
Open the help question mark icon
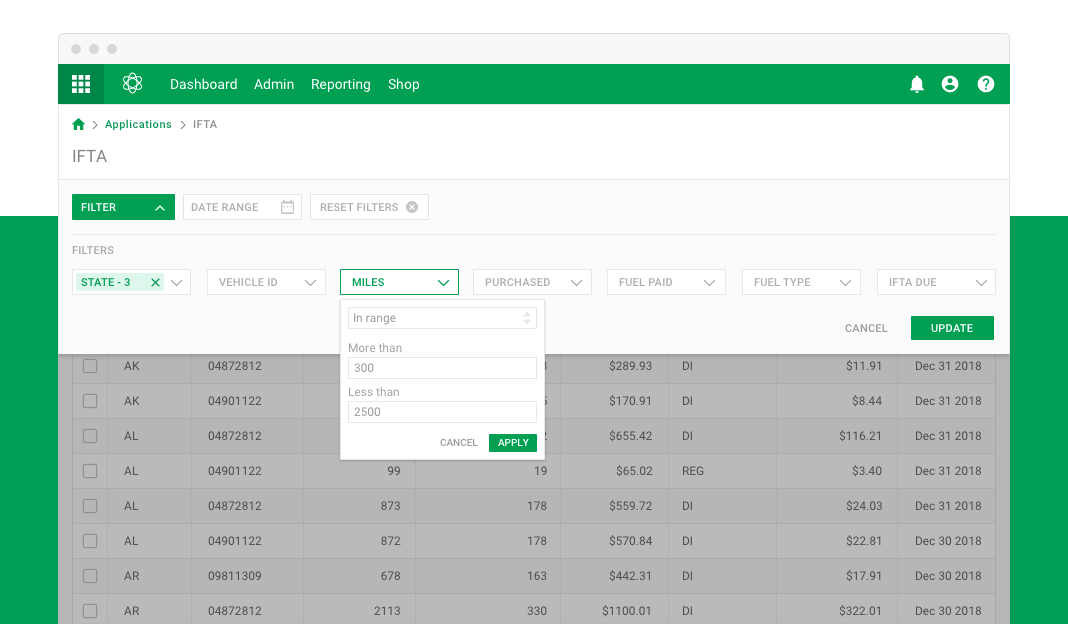pyautogui.click(x=986, y=84)
